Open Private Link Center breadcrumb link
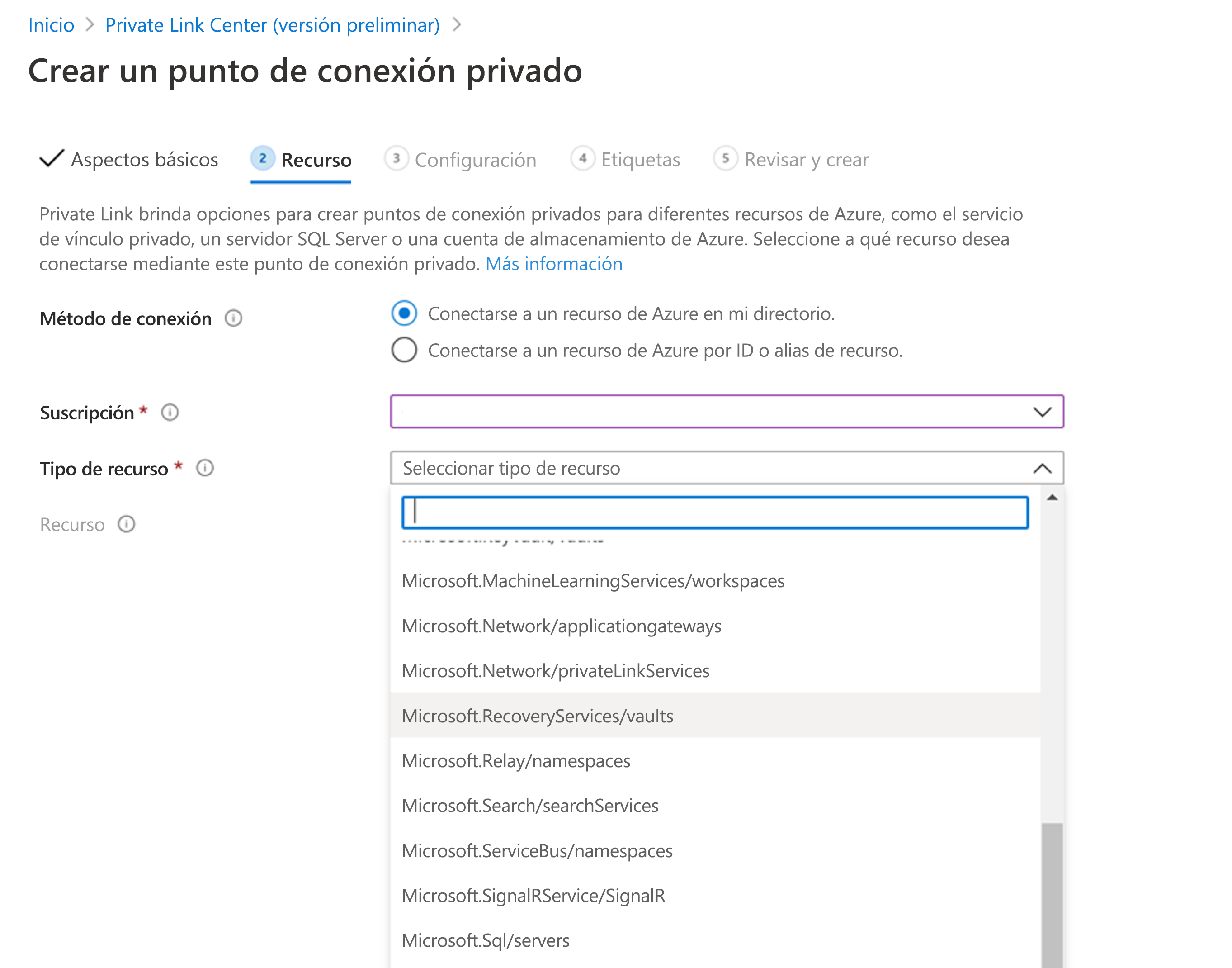This screenshot has height=968, width=1232. click(x=273, y=25)
